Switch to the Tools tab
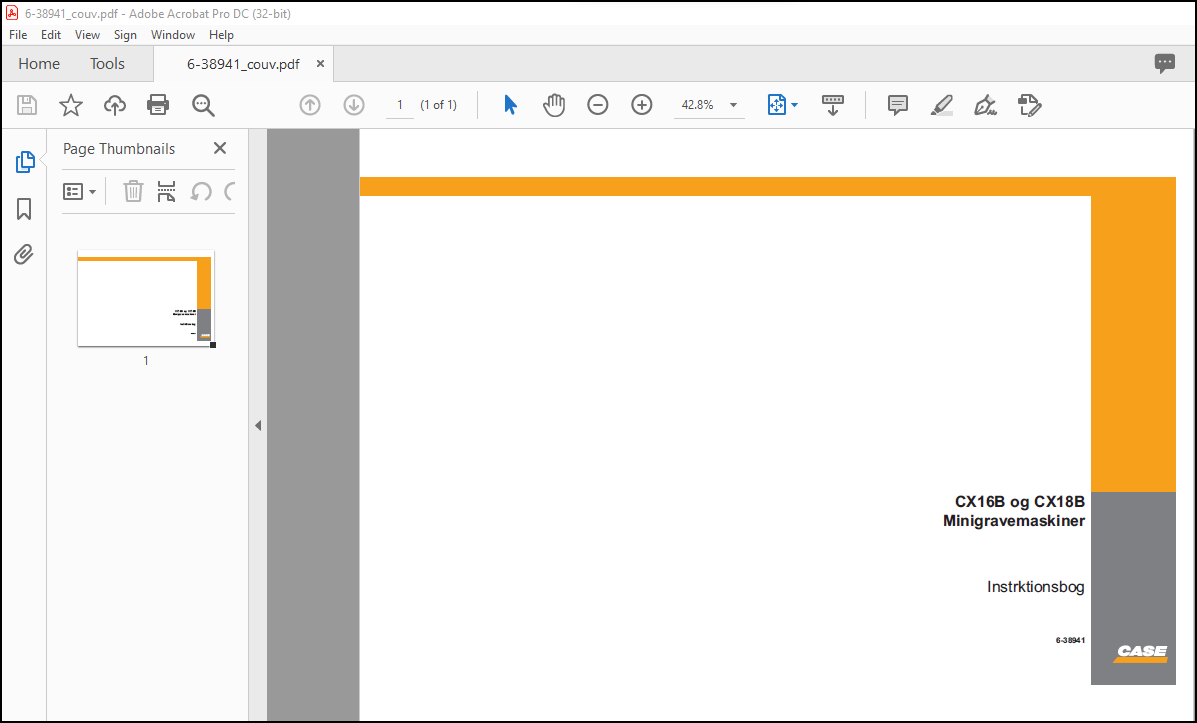1197x723 pixels. (x=107, y=64)
